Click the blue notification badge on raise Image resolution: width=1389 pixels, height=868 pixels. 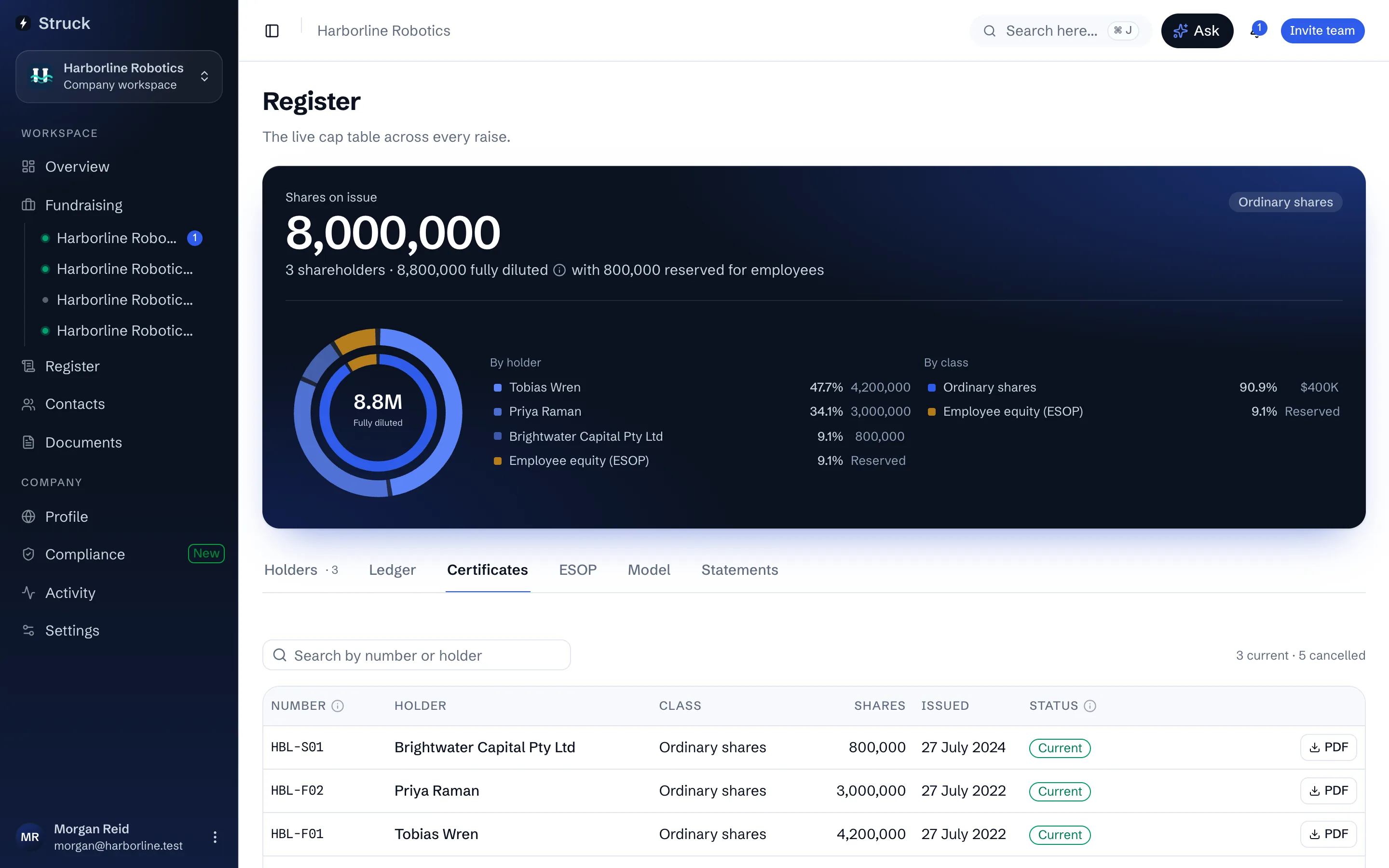(194, 238)
